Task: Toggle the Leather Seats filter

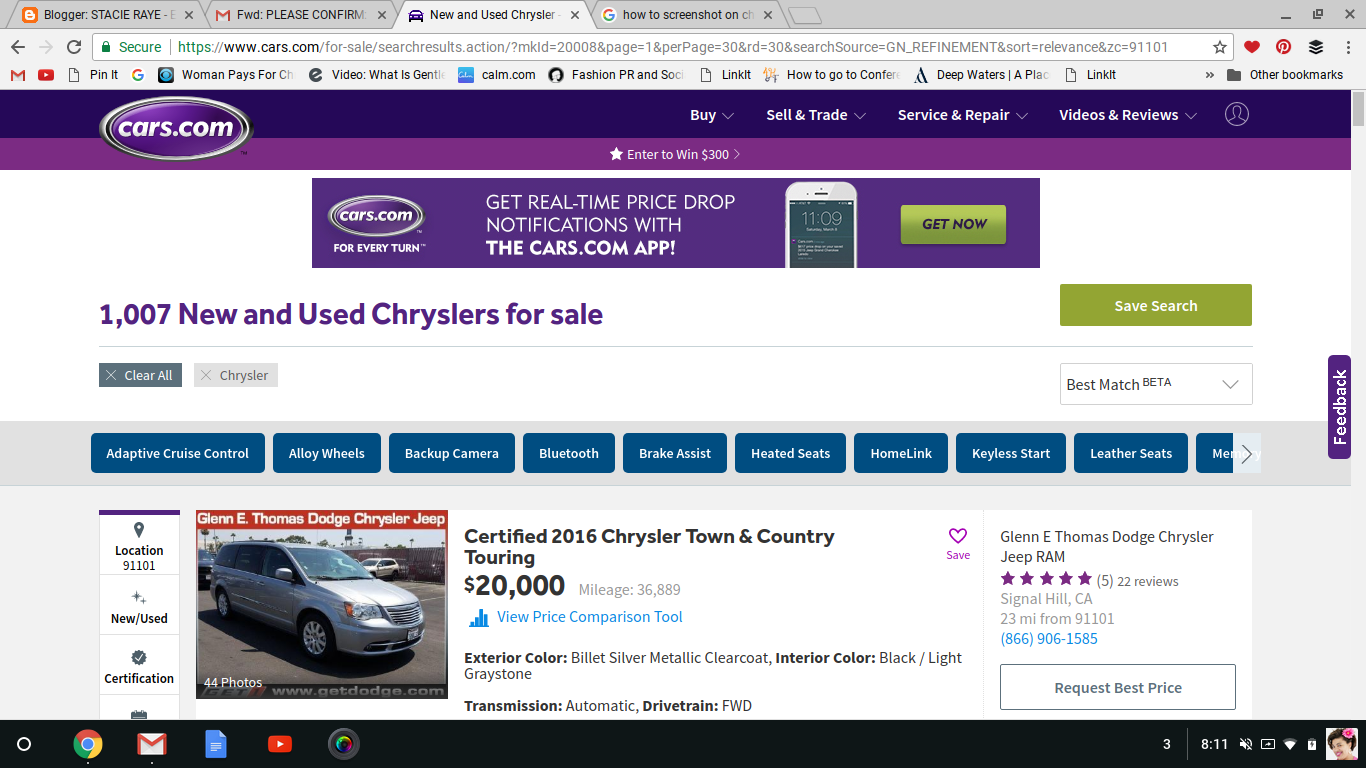Action: tap(1131, 453)
